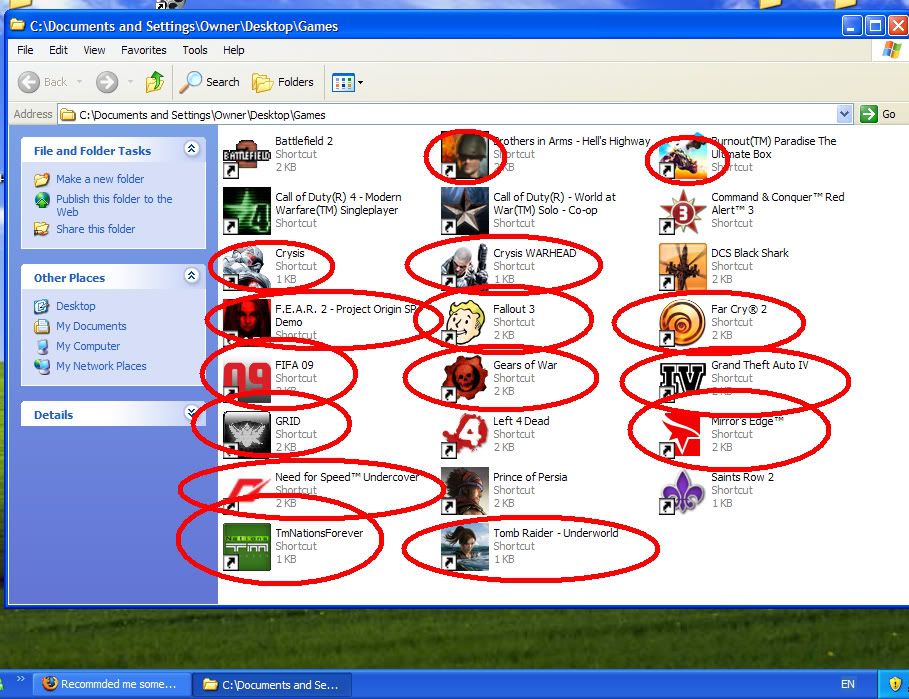This screenshot has height=699, width=909.
Task: Select the Crysis shortcut icon
Action: 247,267
